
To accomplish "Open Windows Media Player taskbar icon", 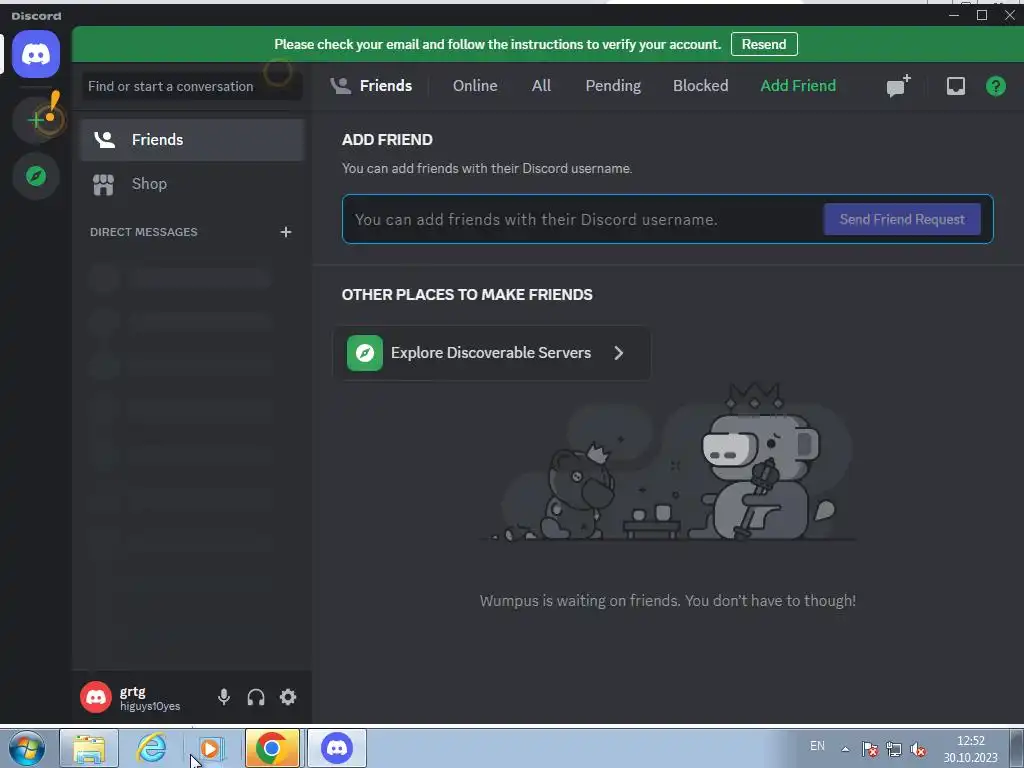I will [x=211, y=748].
